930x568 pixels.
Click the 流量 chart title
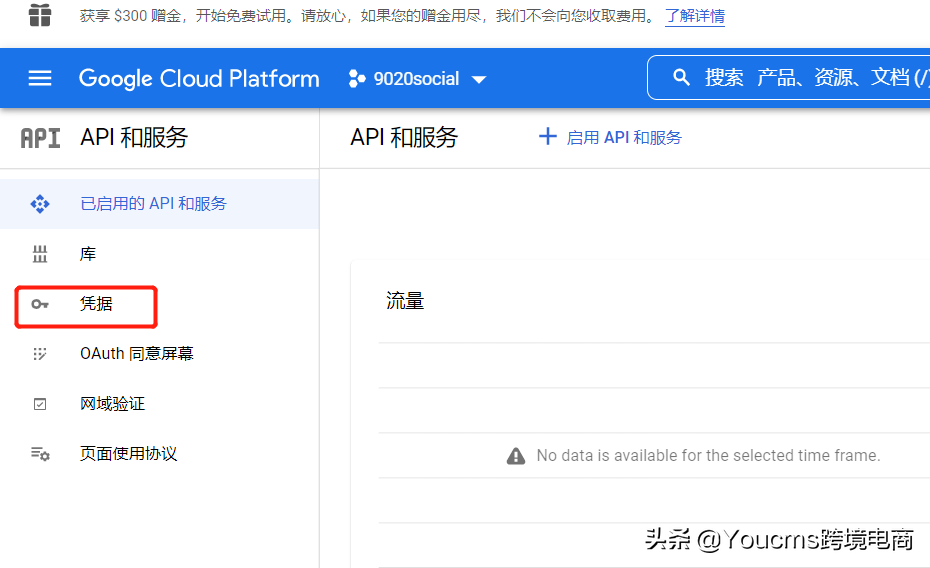click(x=405, y=301)
